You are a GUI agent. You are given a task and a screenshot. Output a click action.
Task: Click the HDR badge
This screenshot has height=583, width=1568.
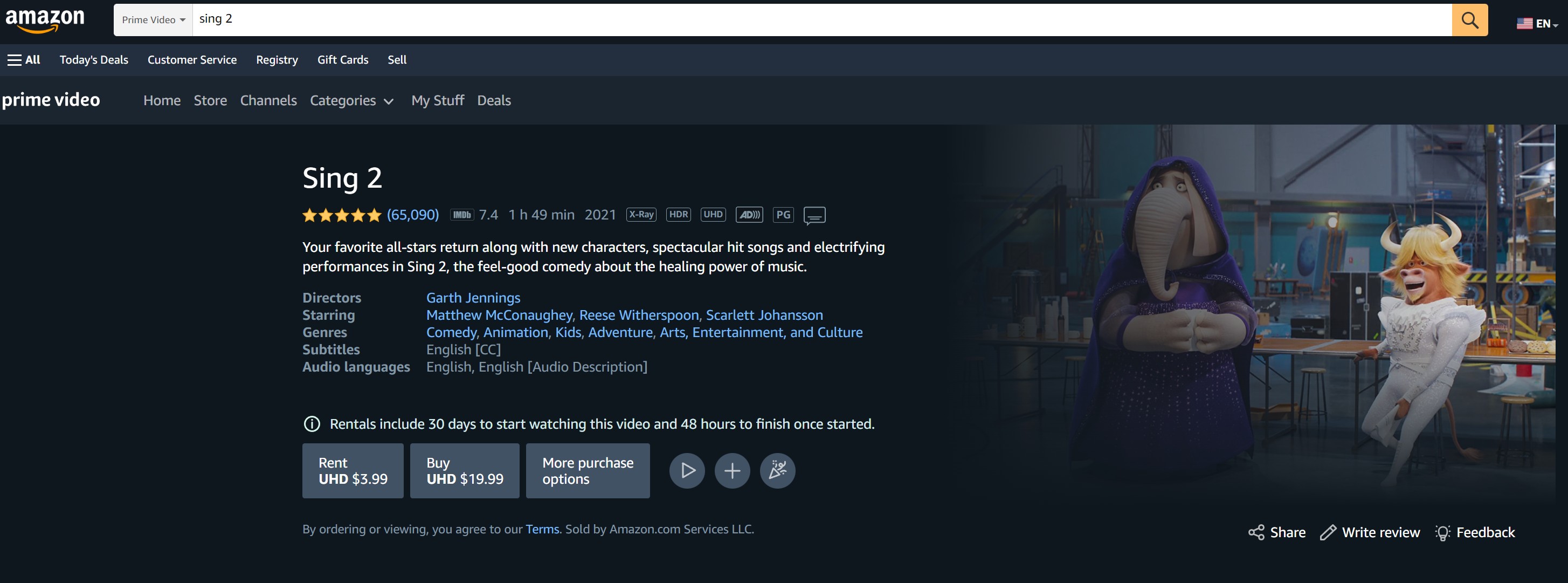678,215
